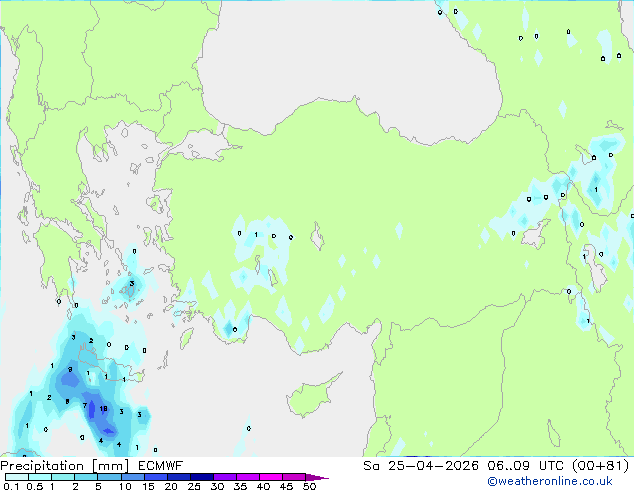Click the legend label '45'
The image size is (634, 490).
(x=286, y=486)
